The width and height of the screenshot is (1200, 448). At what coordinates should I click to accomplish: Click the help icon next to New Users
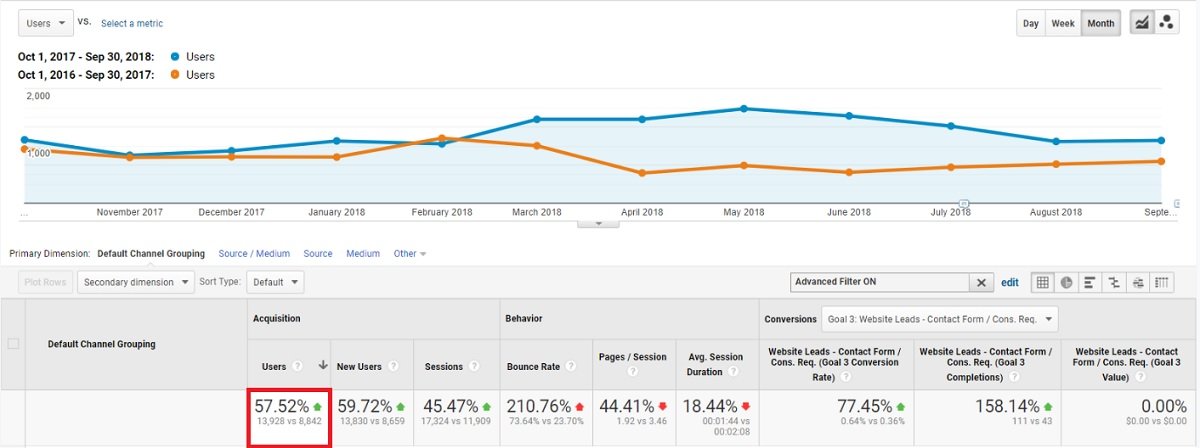point(393,367)
